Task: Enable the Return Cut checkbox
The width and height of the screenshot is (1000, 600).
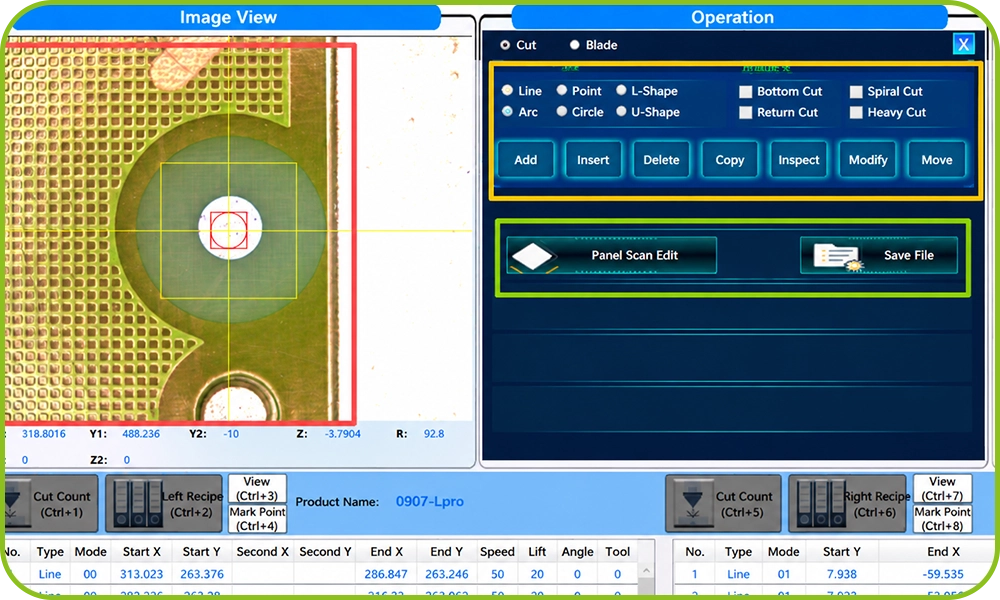Action: (745, 113)
